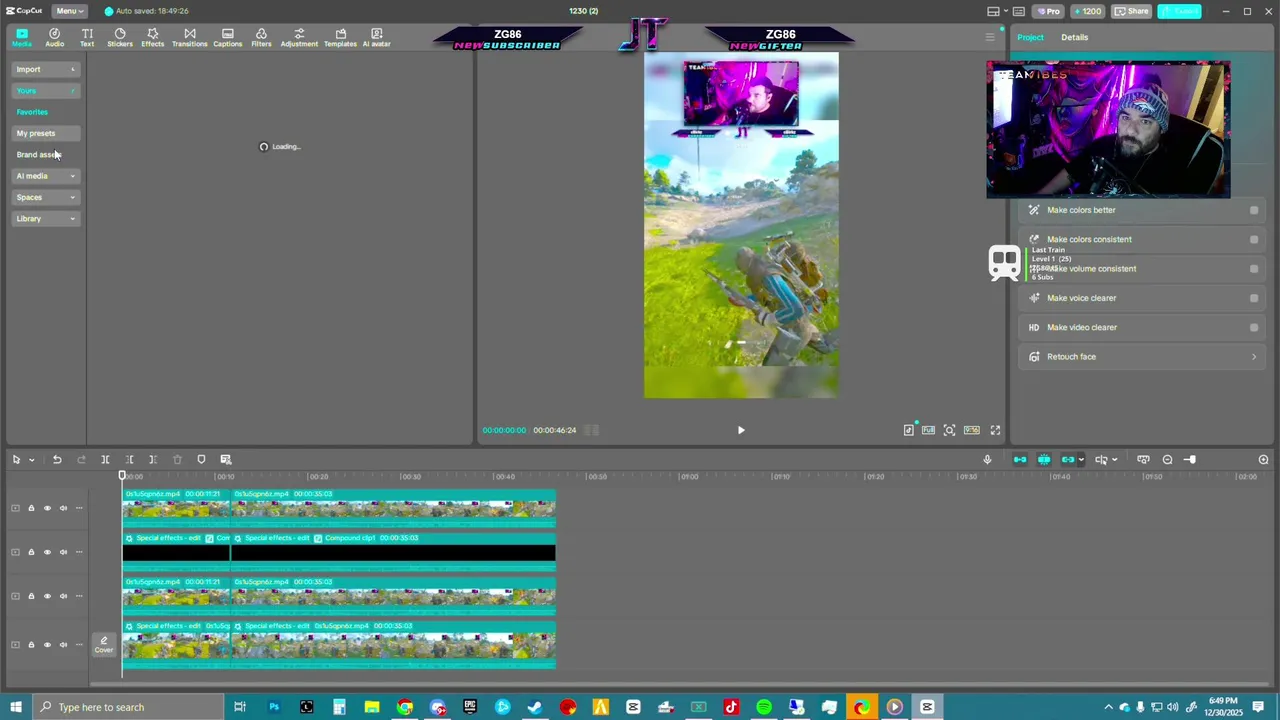Open the shortcuts panel icon beside layout
1280x720 pixels.
(x=1018, y=11)
